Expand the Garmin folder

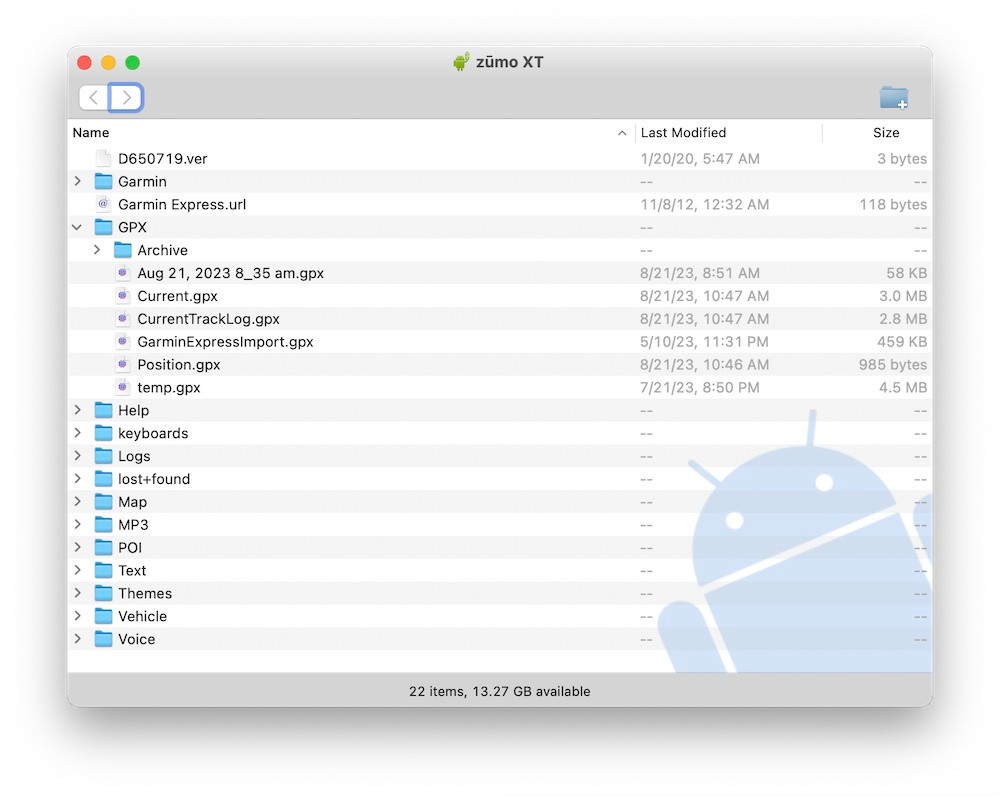click(x=78, y=181)
